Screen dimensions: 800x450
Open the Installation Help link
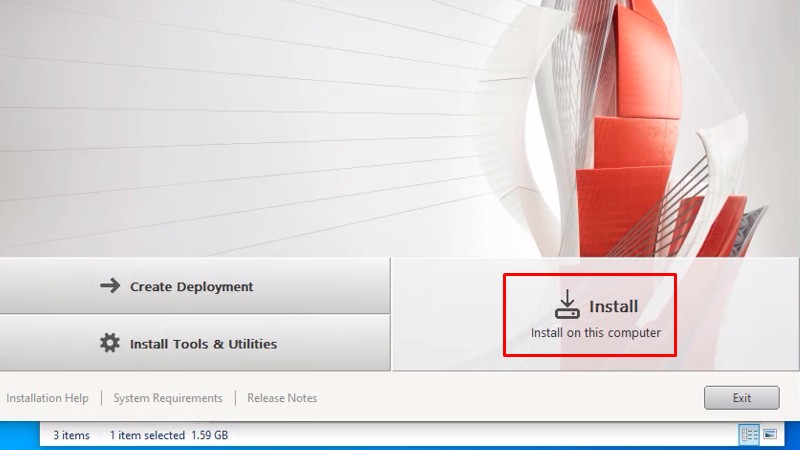tap(47, 398)
